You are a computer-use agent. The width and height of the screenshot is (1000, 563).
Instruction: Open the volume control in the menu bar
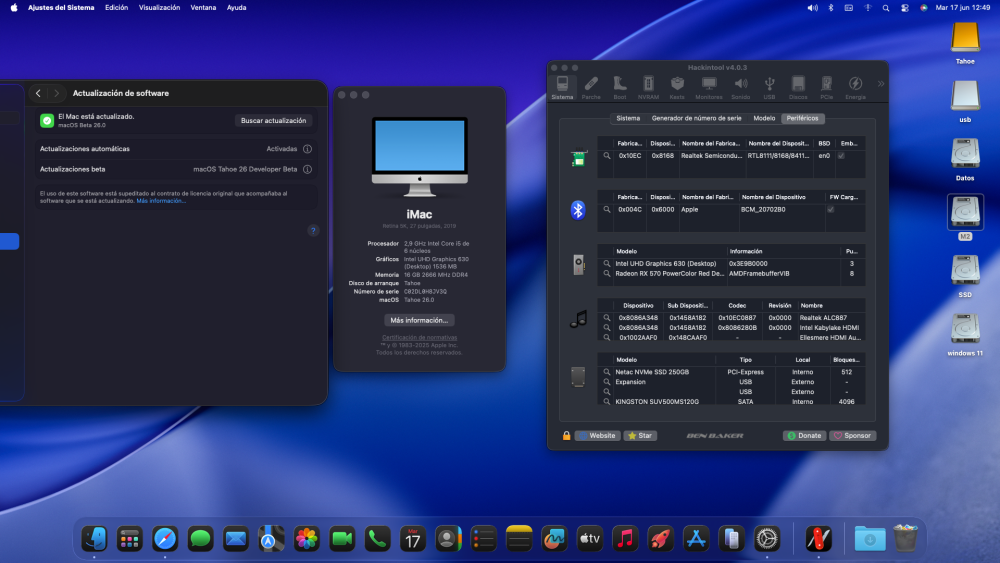coord(812,8)
